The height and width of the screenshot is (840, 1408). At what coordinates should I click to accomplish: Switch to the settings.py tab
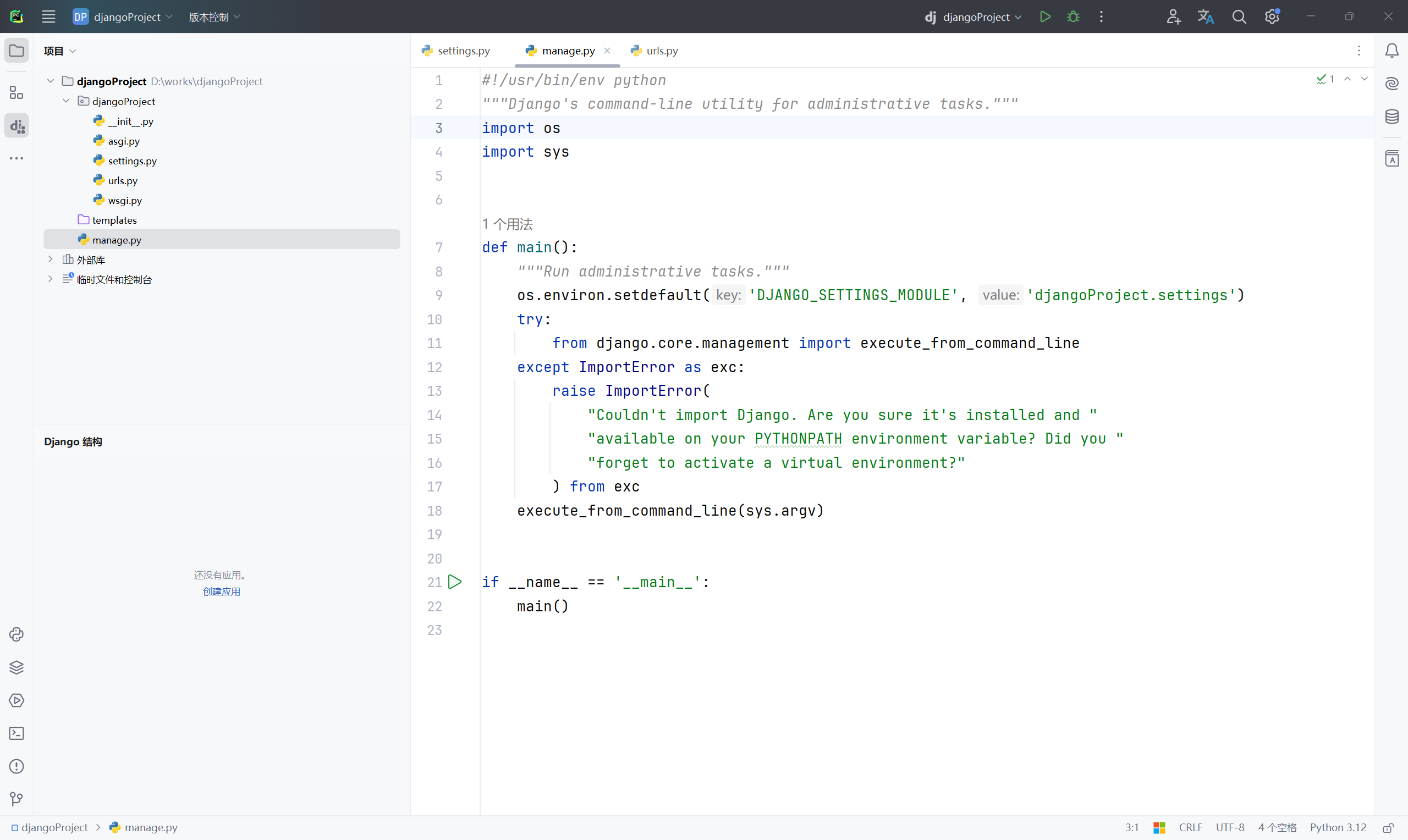click(x=457, y=51)
